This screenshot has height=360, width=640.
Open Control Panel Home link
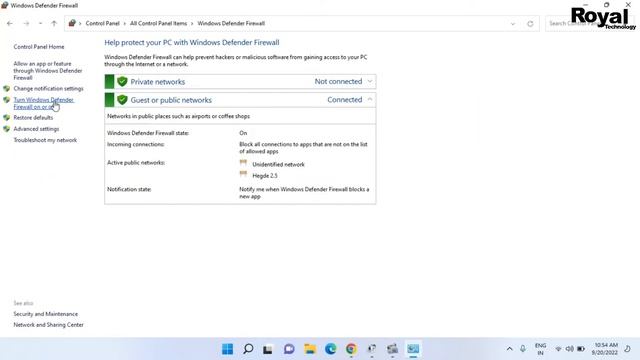(x=39, y=47)
